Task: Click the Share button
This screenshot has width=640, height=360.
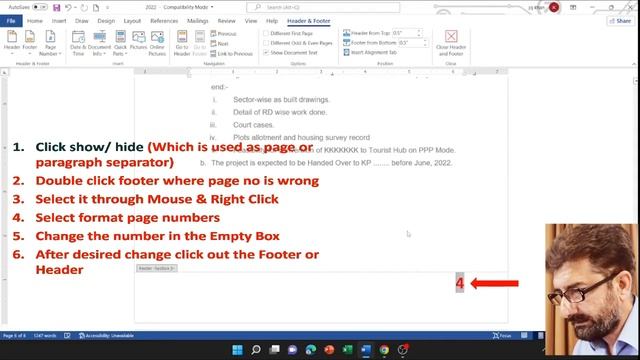Action: (x=620, y=21)
